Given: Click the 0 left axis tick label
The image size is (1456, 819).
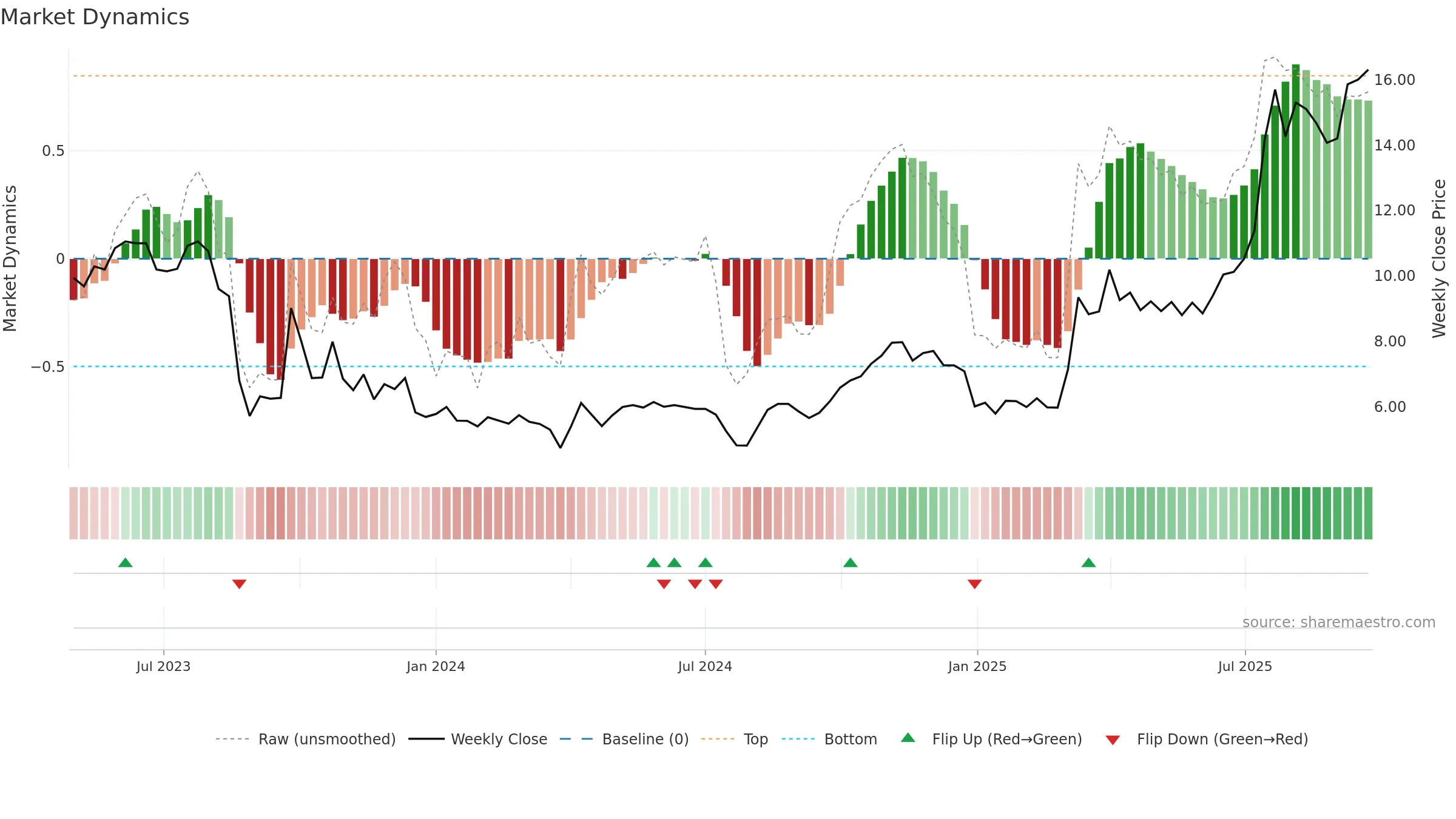Looking at the screenshot, I should (60, 259).
